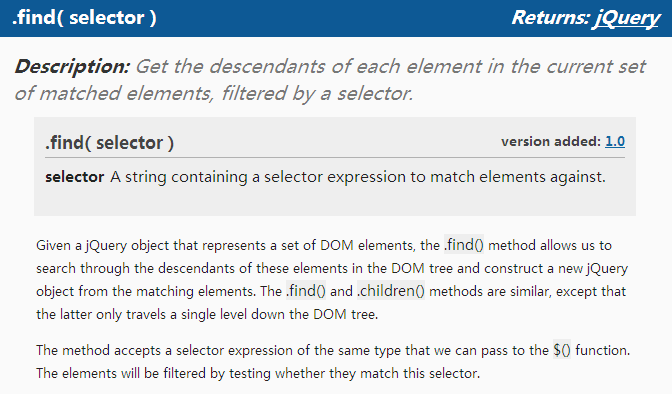The image size is (672, 394).
Task: Click the $() inline code snippet
Action: coord(562,350)
